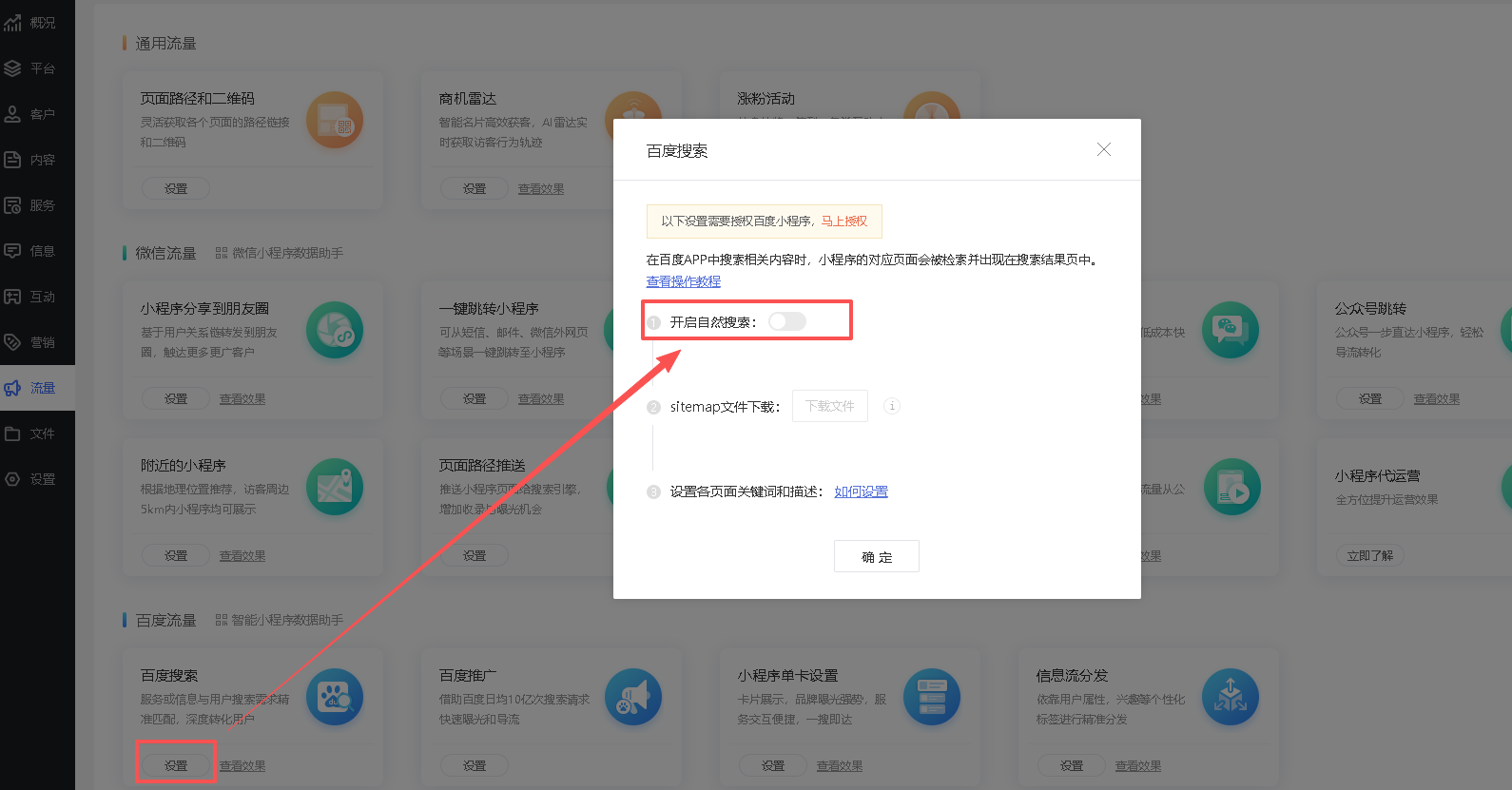Click 设置 under 附近的小程序
The image size is (1512, 790).
coord(176,555)
